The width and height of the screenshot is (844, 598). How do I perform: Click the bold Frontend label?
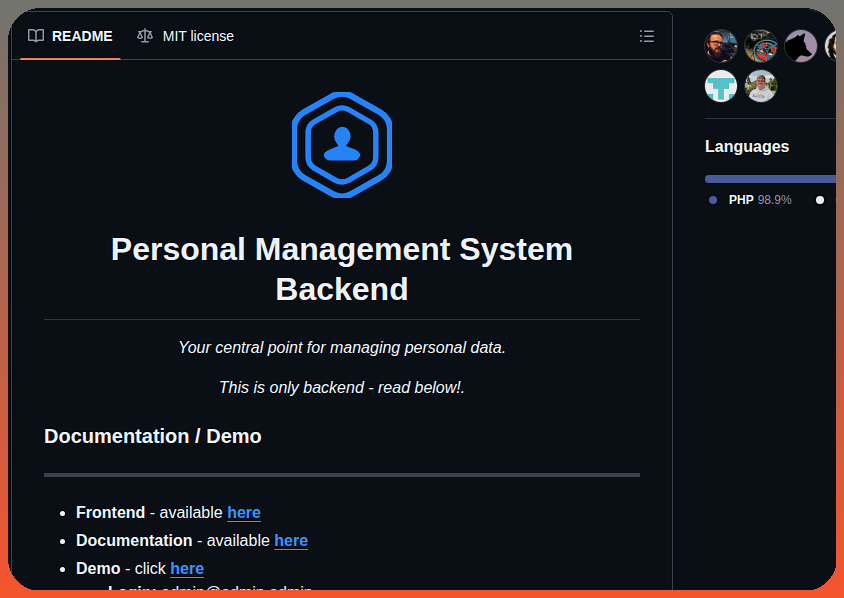[x=110, y=512]
